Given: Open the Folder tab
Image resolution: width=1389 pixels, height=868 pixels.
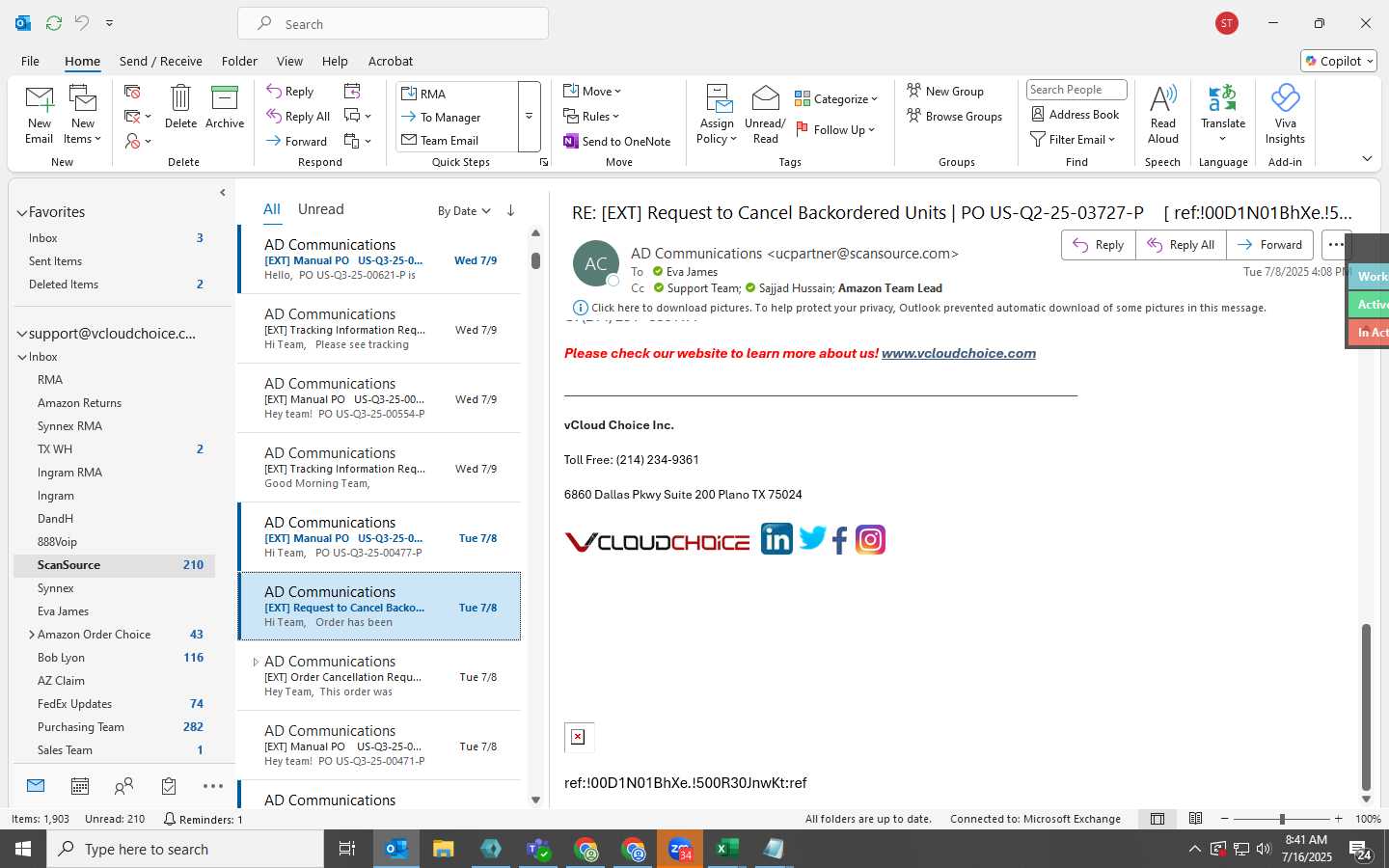Looking at the screenshot, I should 239,61.
